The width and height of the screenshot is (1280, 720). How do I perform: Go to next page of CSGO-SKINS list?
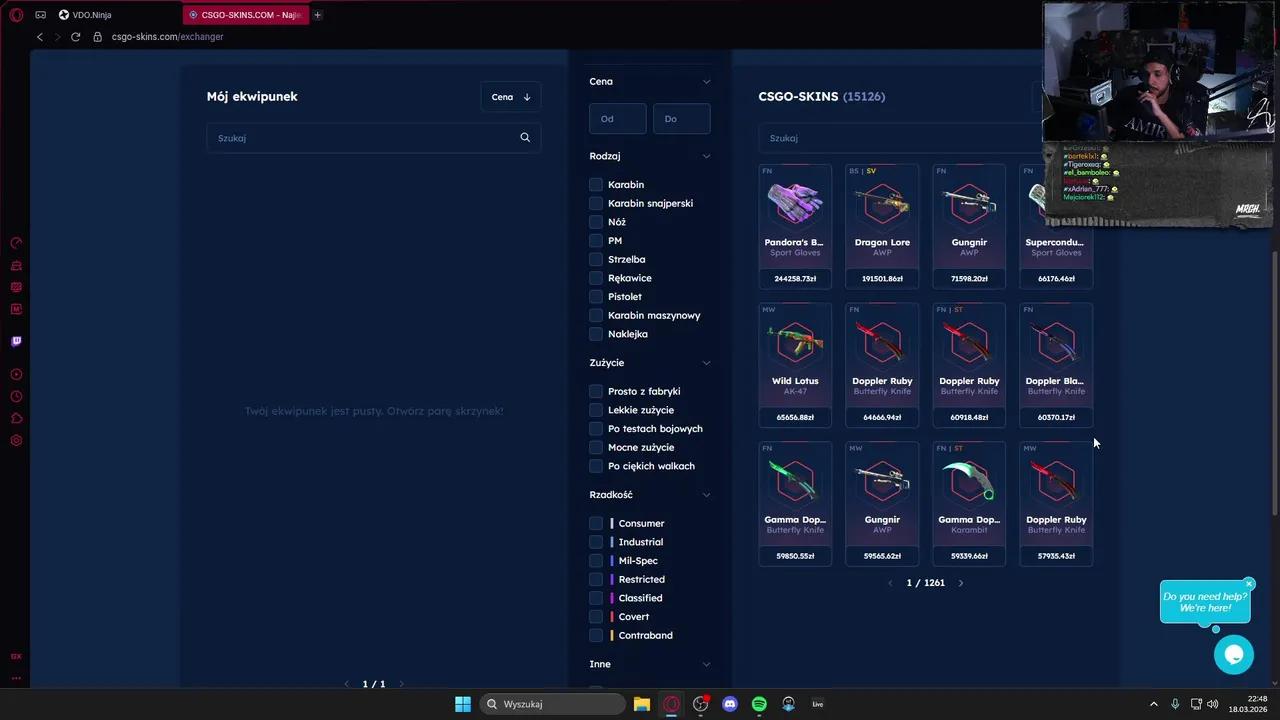point(961,583)
